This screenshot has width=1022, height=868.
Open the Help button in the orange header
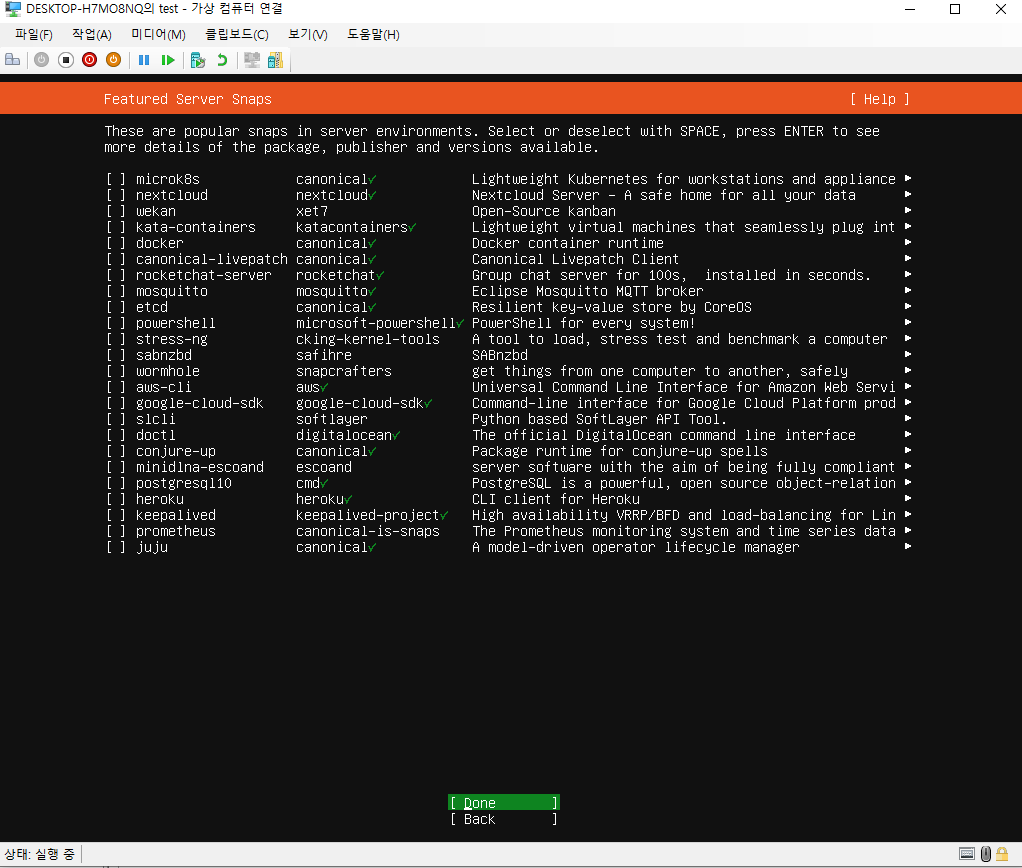879,99
